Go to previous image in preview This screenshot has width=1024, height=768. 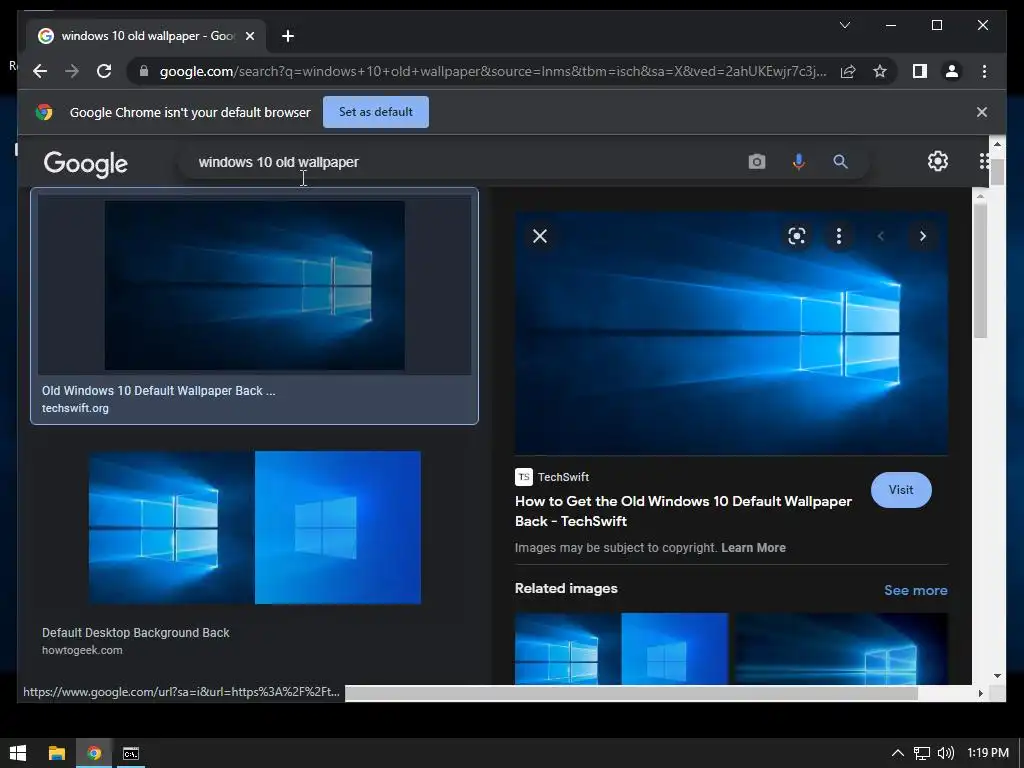(x=880, y=236)
